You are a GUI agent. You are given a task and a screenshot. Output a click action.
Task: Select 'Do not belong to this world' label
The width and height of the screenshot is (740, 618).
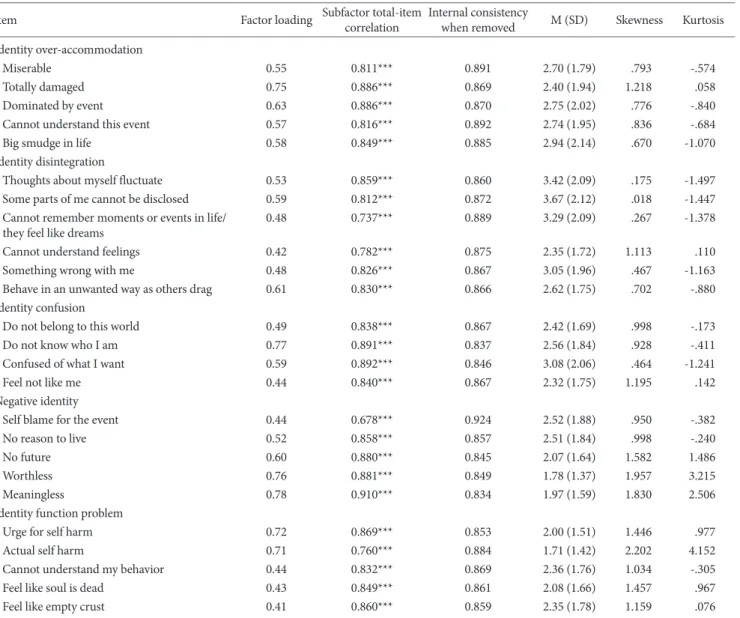[71, 327]
